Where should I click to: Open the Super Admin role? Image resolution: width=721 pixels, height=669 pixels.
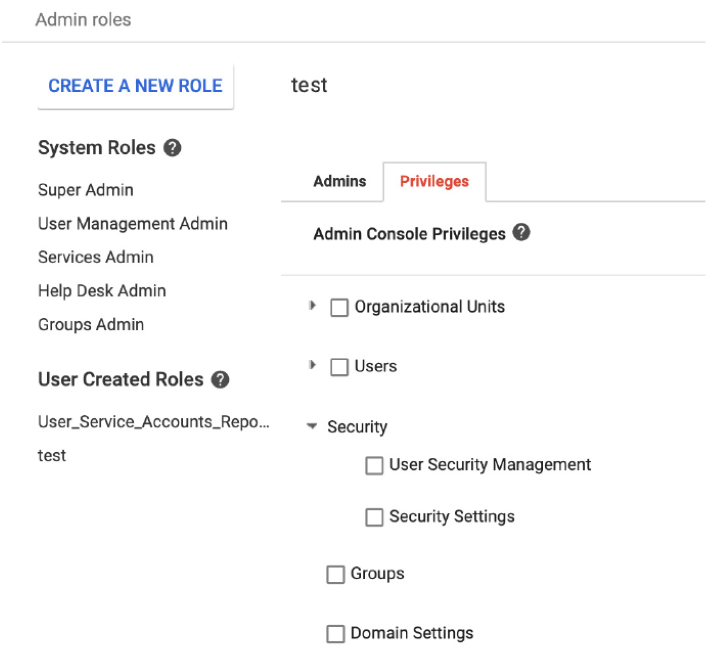tap(86, 190)
